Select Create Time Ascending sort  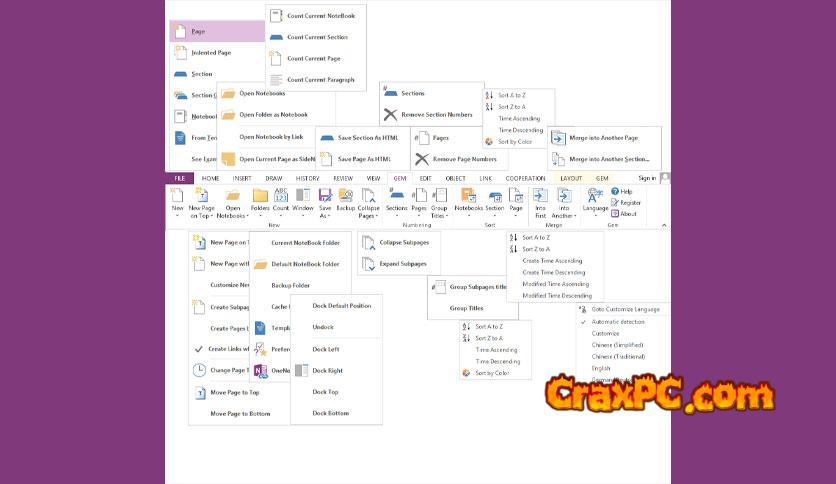(554, 261)
